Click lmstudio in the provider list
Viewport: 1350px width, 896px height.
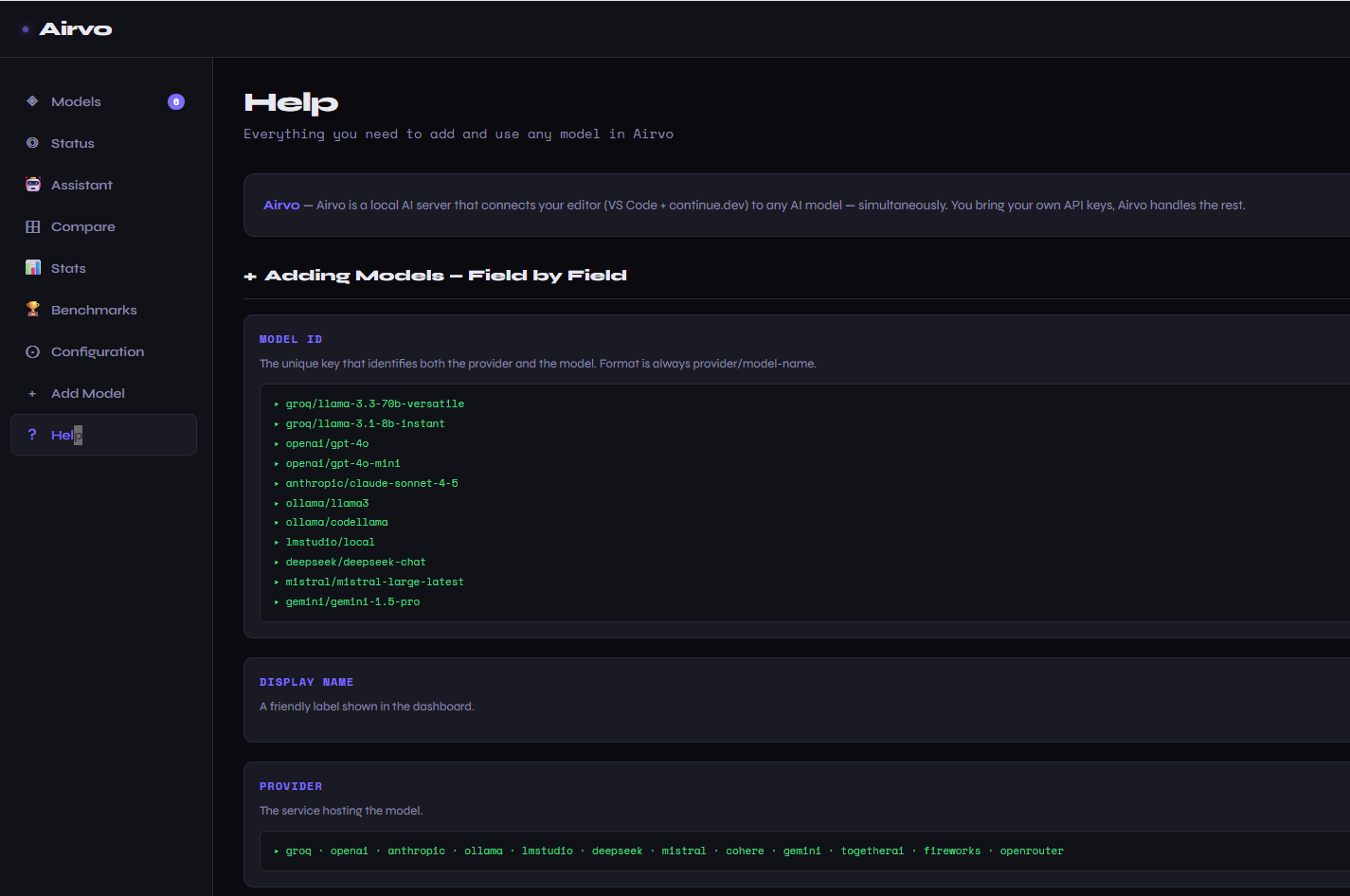(548, 851)
